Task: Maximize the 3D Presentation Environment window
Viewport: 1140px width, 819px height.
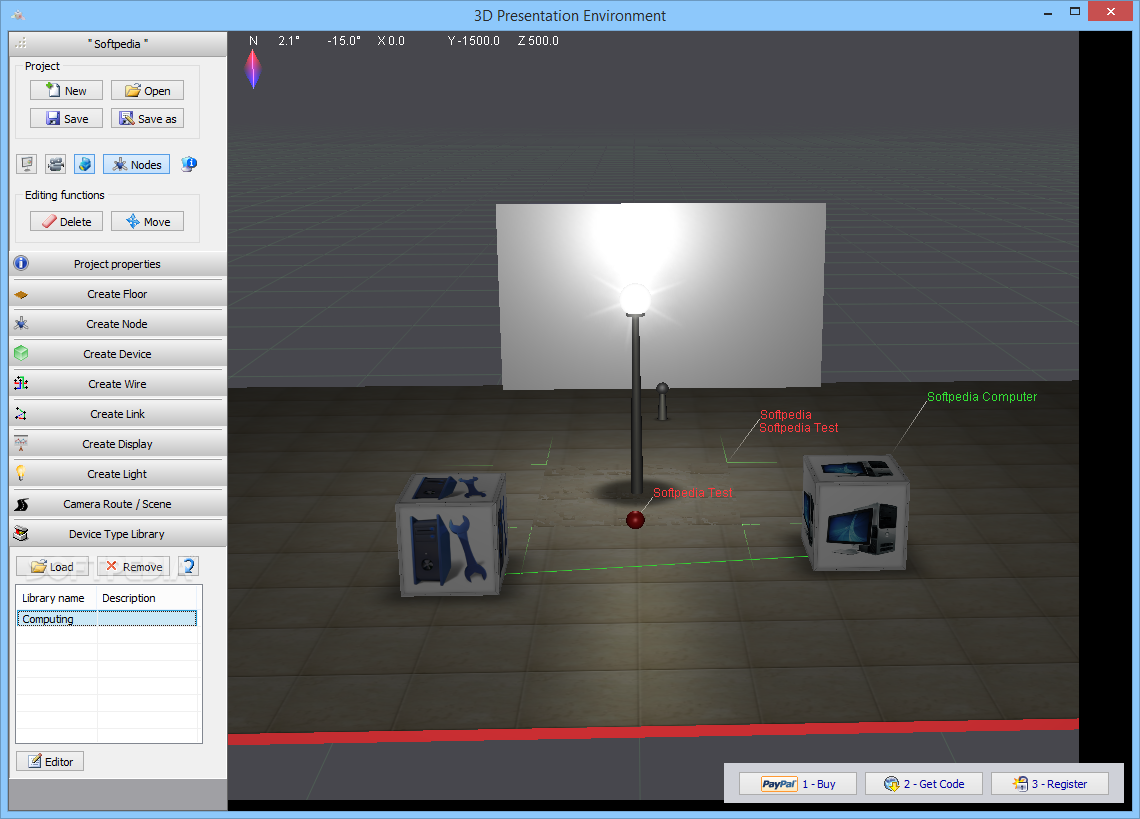Action: pos(1075,12)
